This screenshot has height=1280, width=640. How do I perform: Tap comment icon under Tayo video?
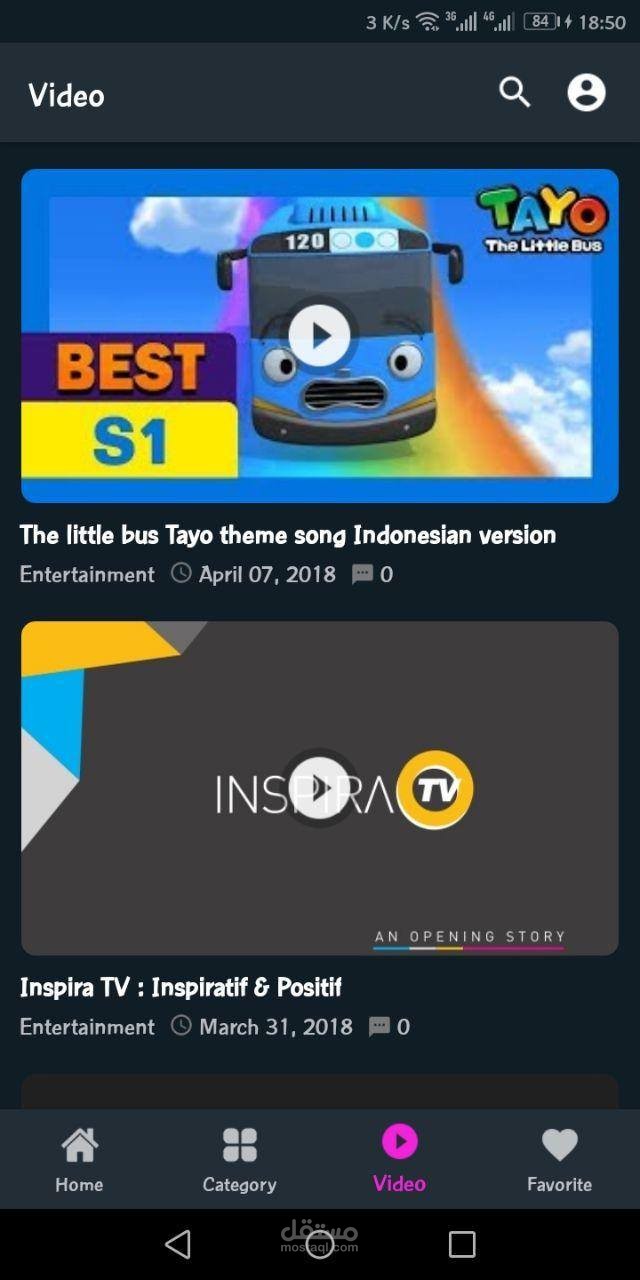click(x=362, y=574)
